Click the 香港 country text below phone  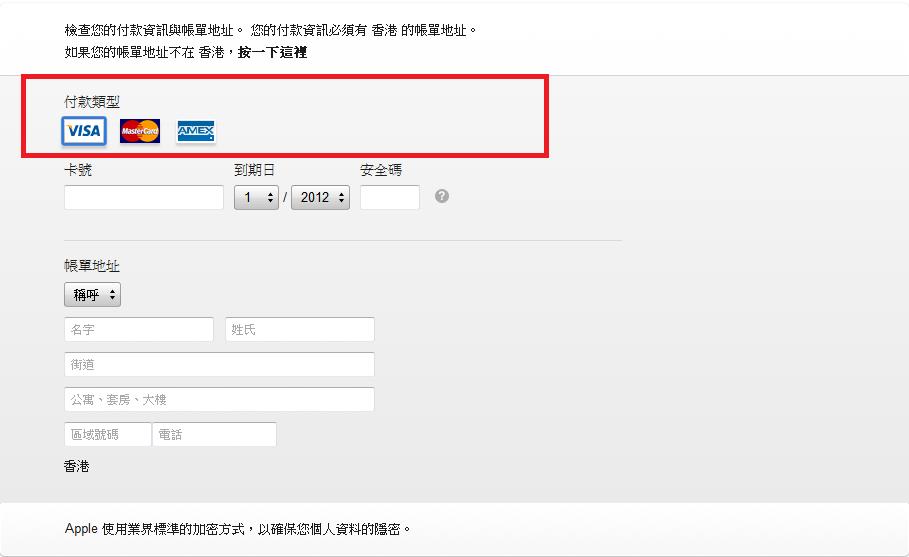point(77,467)
